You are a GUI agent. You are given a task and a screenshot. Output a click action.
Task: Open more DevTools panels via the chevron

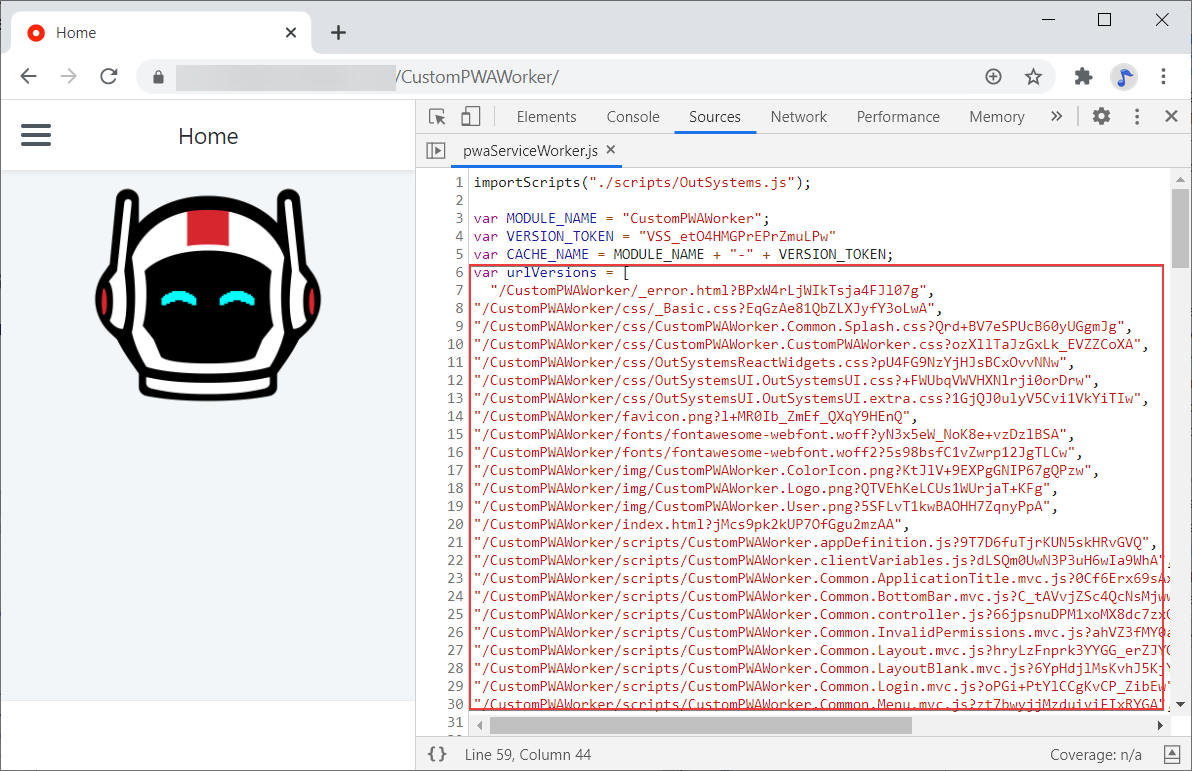coord(1056,116)
